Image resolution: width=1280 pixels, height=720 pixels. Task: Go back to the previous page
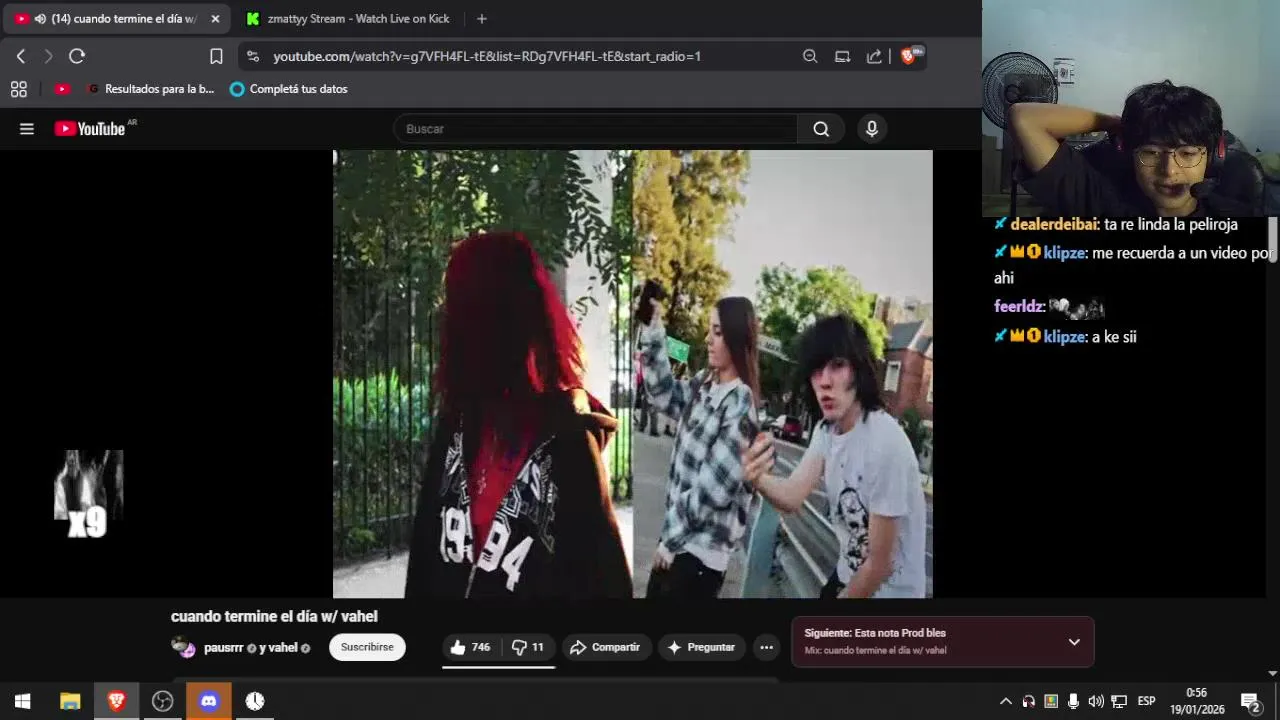(x=21, y=56)
